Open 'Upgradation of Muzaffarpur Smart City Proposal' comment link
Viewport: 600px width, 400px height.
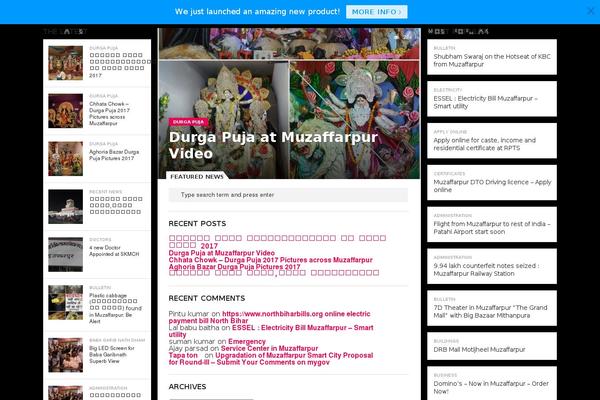point(271,359)
